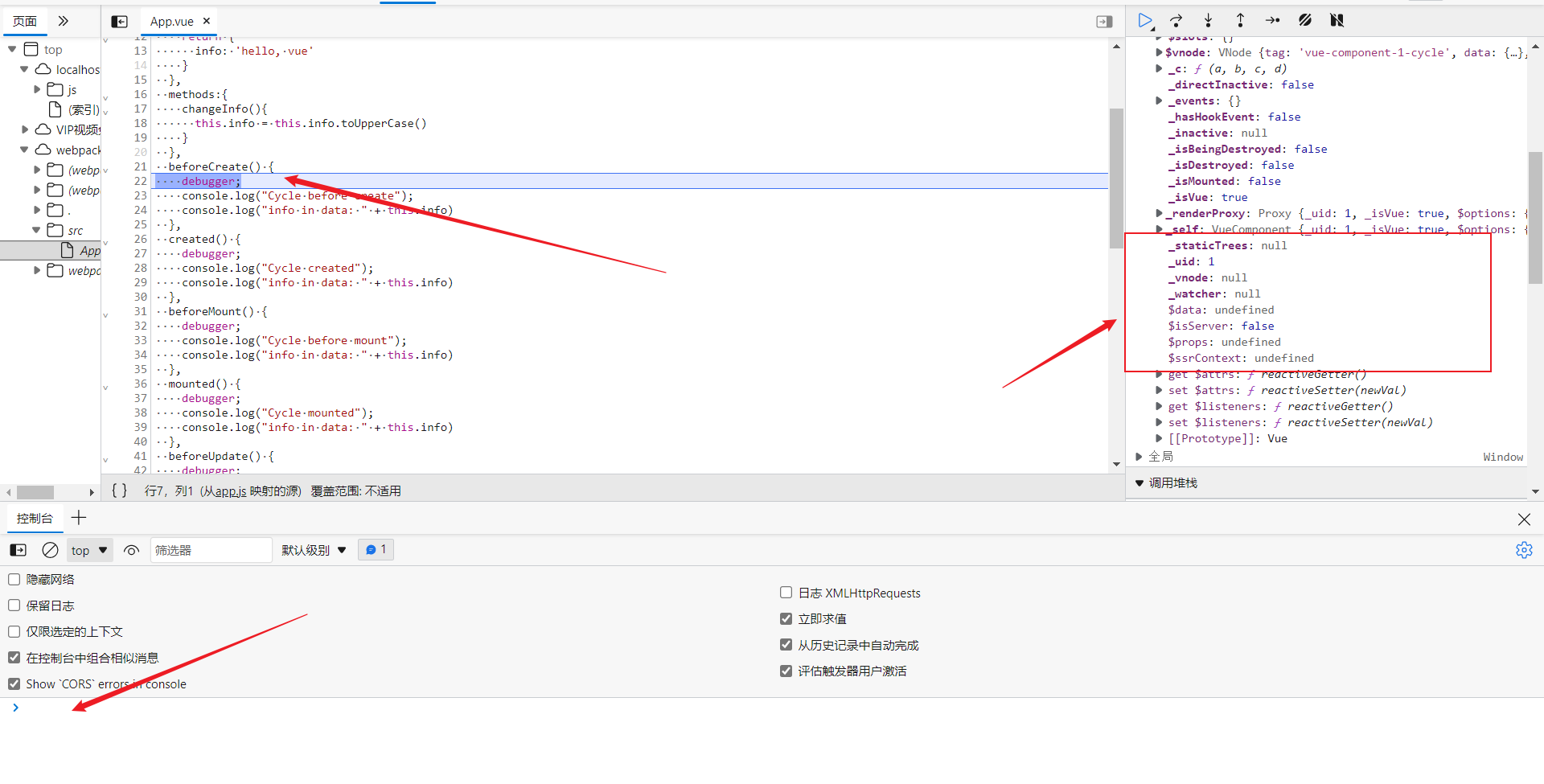Enable 仅限选定的上下文 checkbox
1544x784 pixels.
[x=14, y=632]
